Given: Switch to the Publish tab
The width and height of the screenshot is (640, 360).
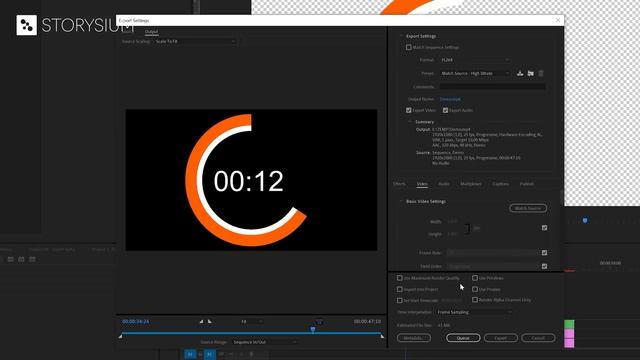Looking at the screenshot, I should pos(527,184).
